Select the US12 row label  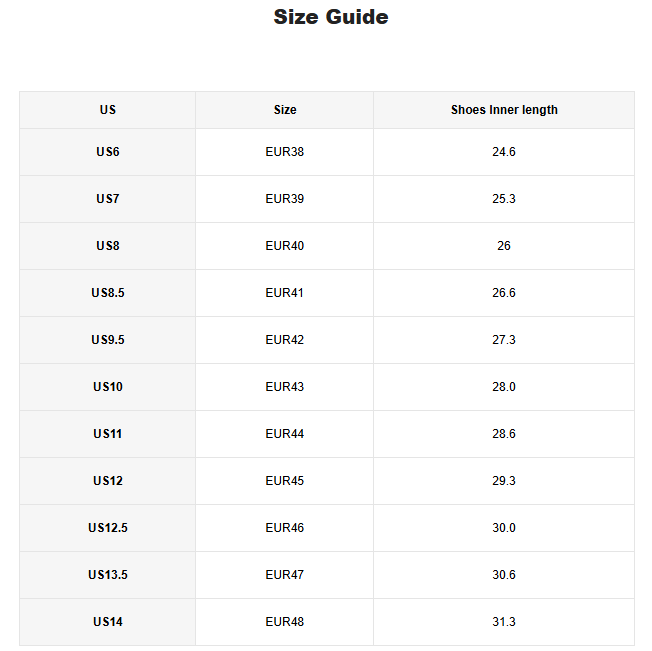108,481
